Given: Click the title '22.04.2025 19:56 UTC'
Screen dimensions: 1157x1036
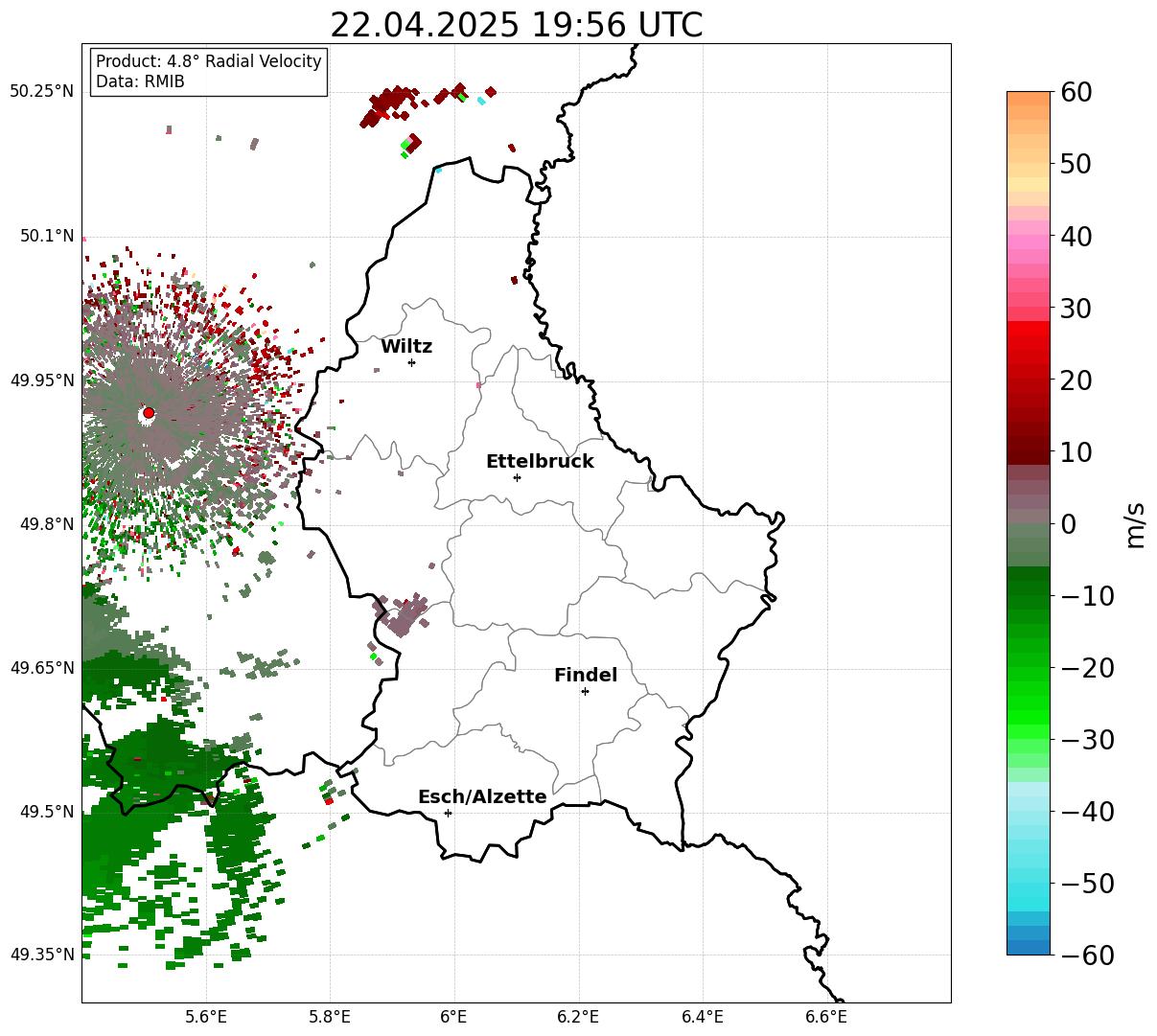Looking at the screenshot, I should tap(516, 25).
